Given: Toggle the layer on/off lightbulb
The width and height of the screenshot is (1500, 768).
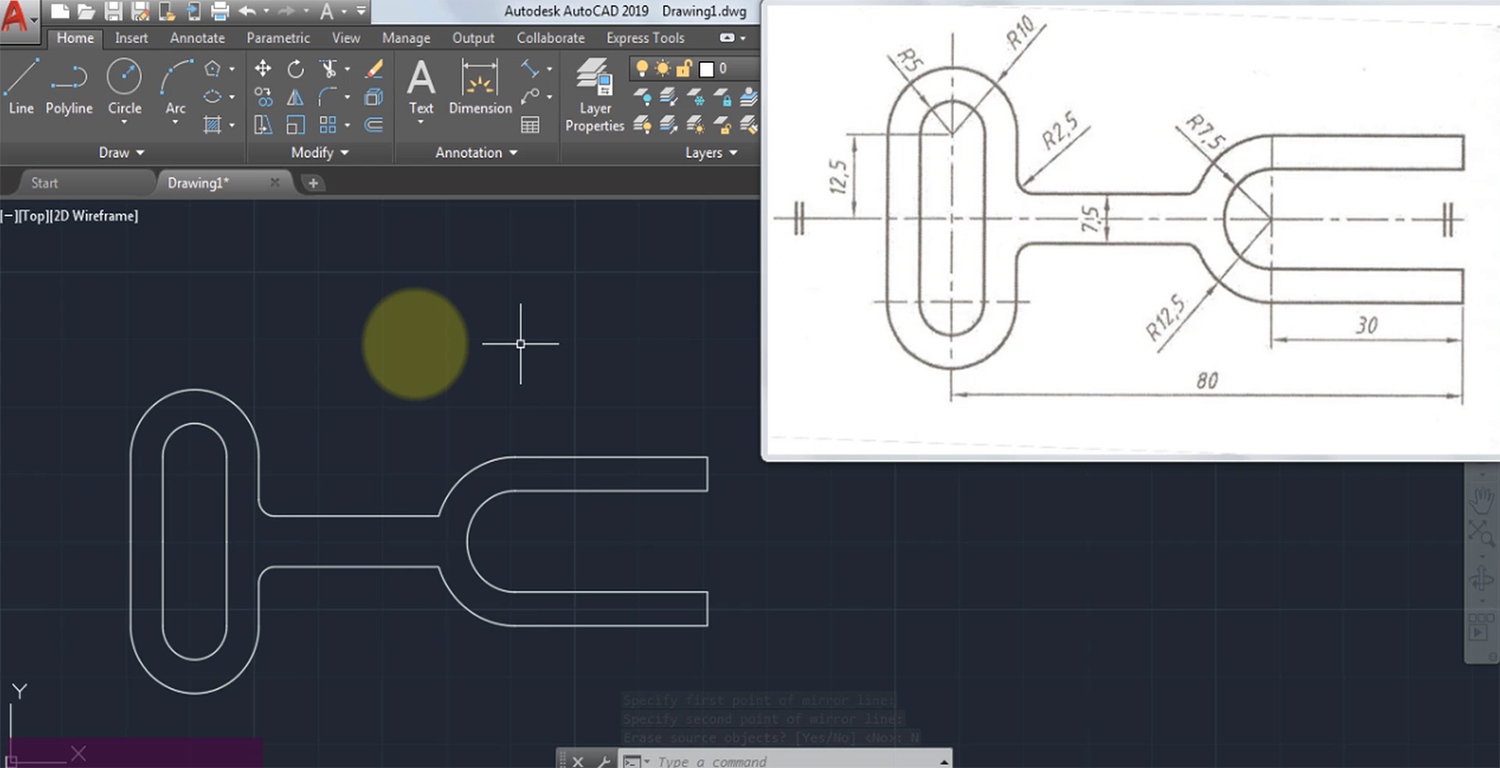Looking at the screenshot, I should click(x=643, y=68).
